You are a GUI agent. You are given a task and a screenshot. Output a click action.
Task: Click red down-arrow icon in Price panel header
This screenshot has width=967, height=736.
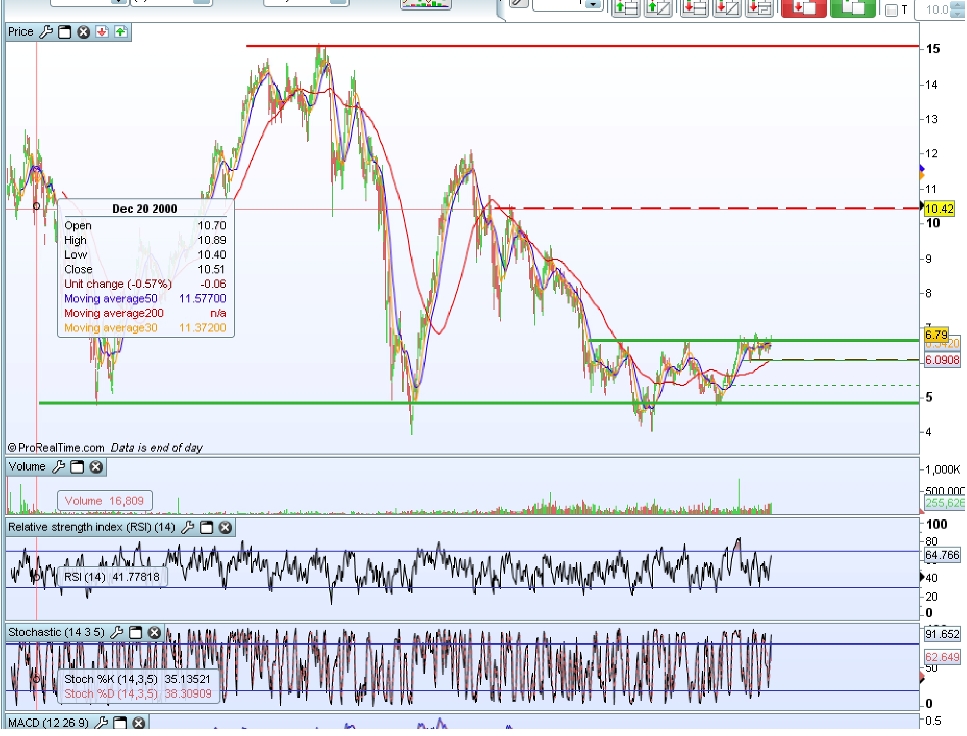point(102,32)
